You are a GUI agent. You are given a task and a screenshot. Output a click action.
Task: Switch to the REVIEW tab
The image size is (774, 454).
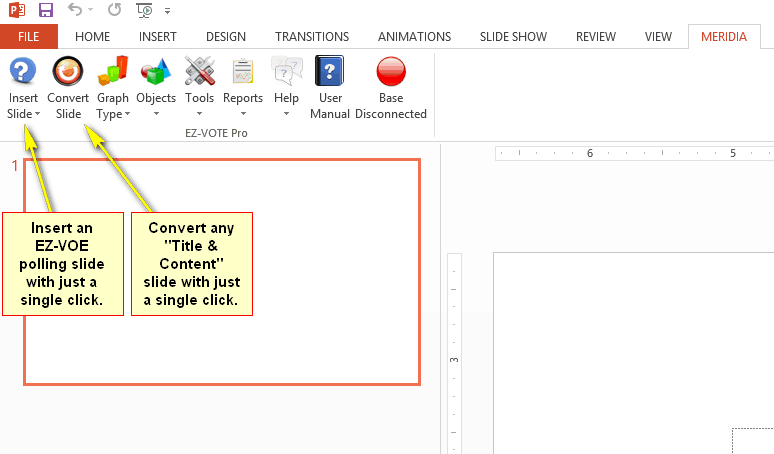(x=596, y=37)
